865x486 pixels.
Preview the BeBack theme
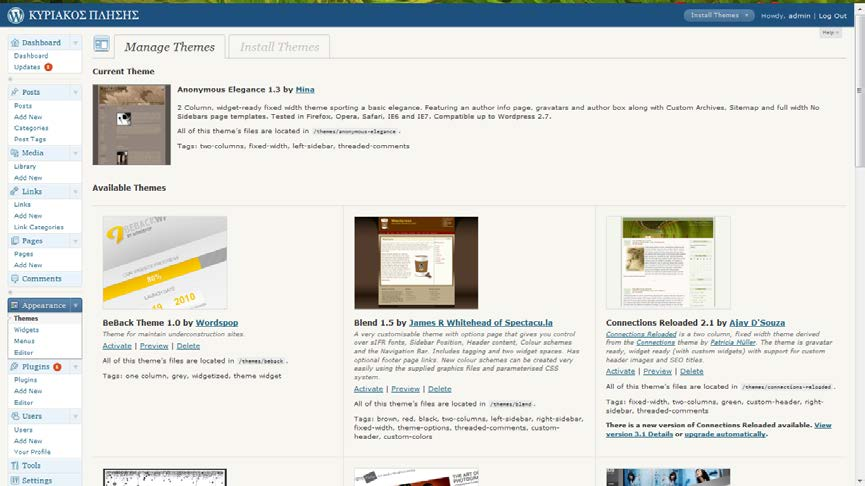point(154,346)
